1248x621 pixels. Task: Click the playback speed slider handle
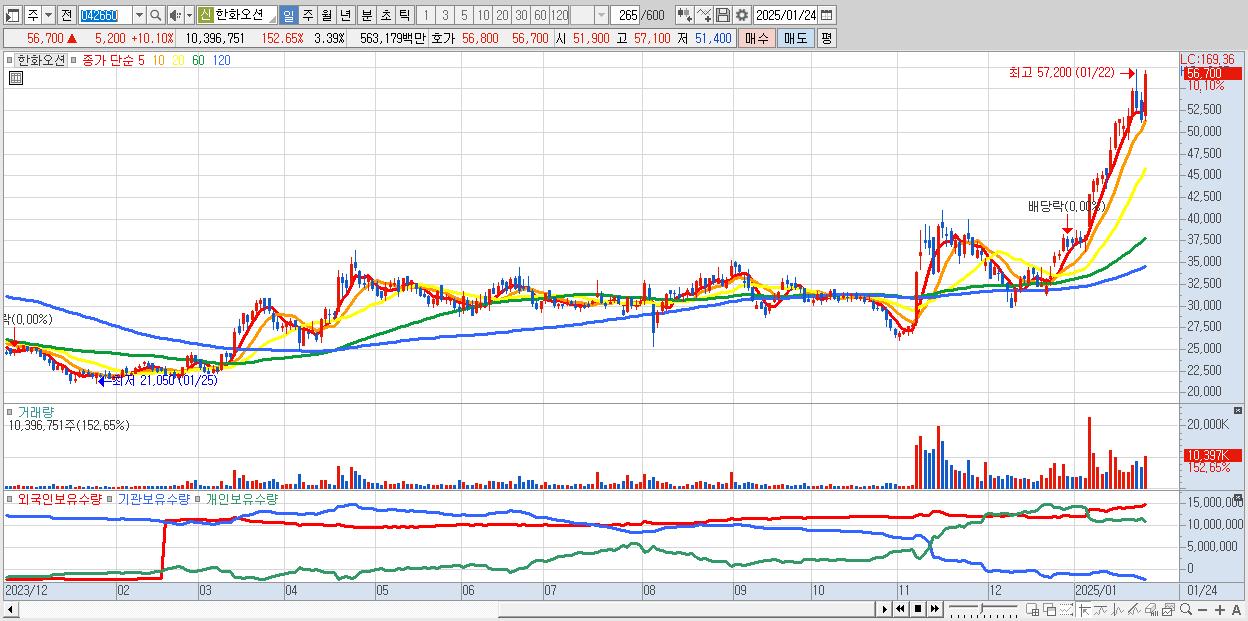pos(982,608)
